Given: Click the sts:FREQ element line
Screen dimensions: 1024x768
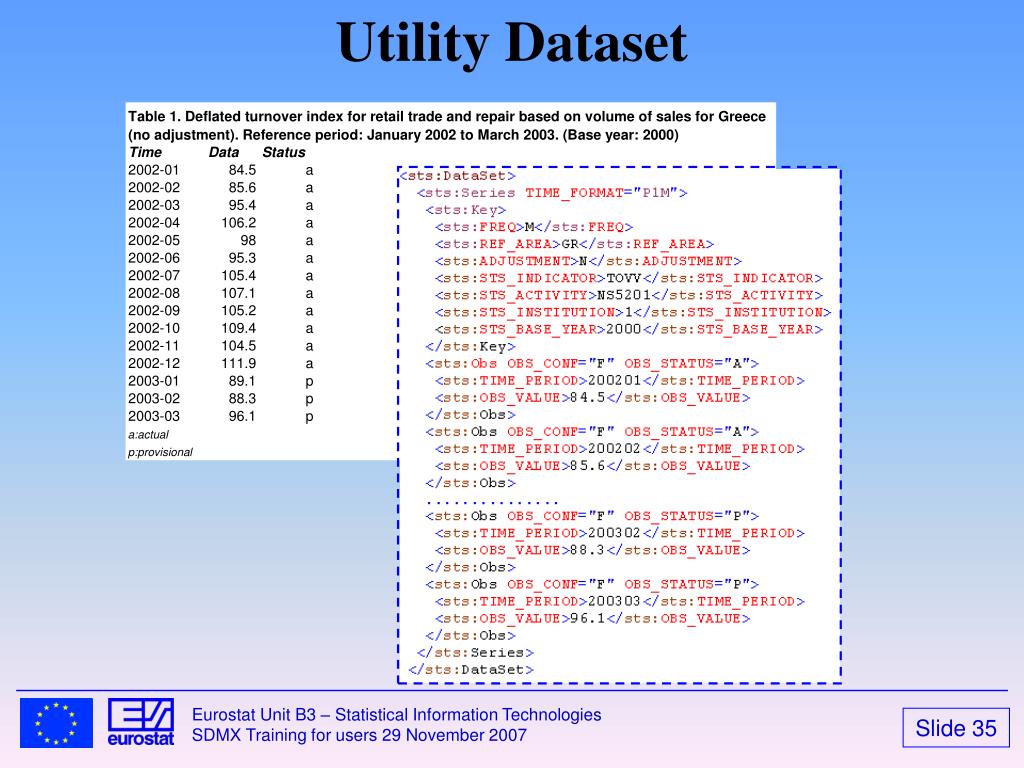Looking at the screenshot, I should pos(534,227).
